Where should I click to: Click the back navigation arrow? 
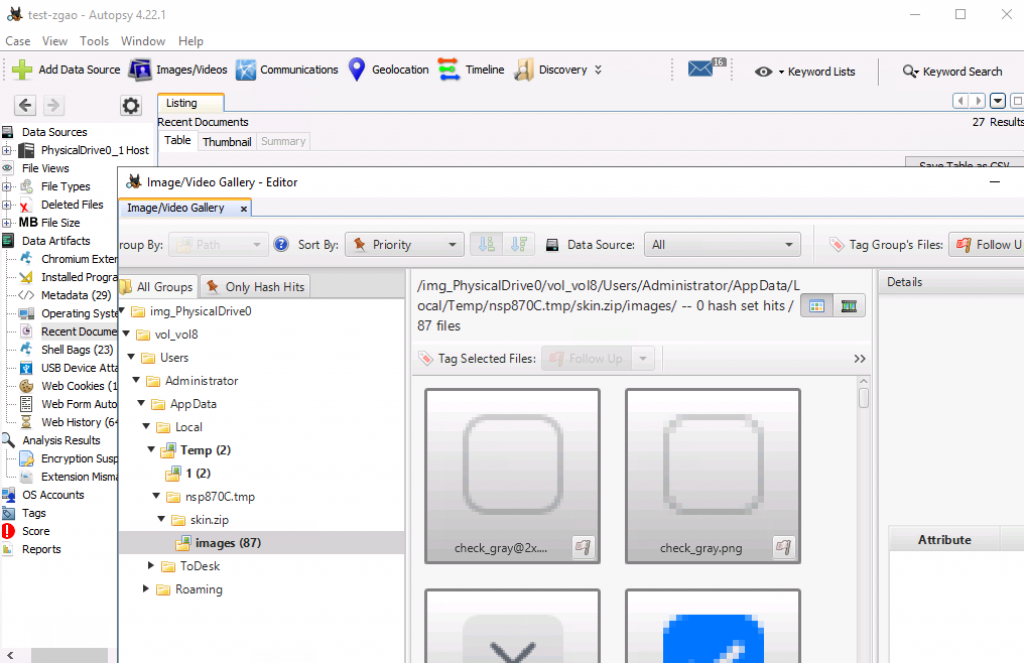tap(25, 106)
